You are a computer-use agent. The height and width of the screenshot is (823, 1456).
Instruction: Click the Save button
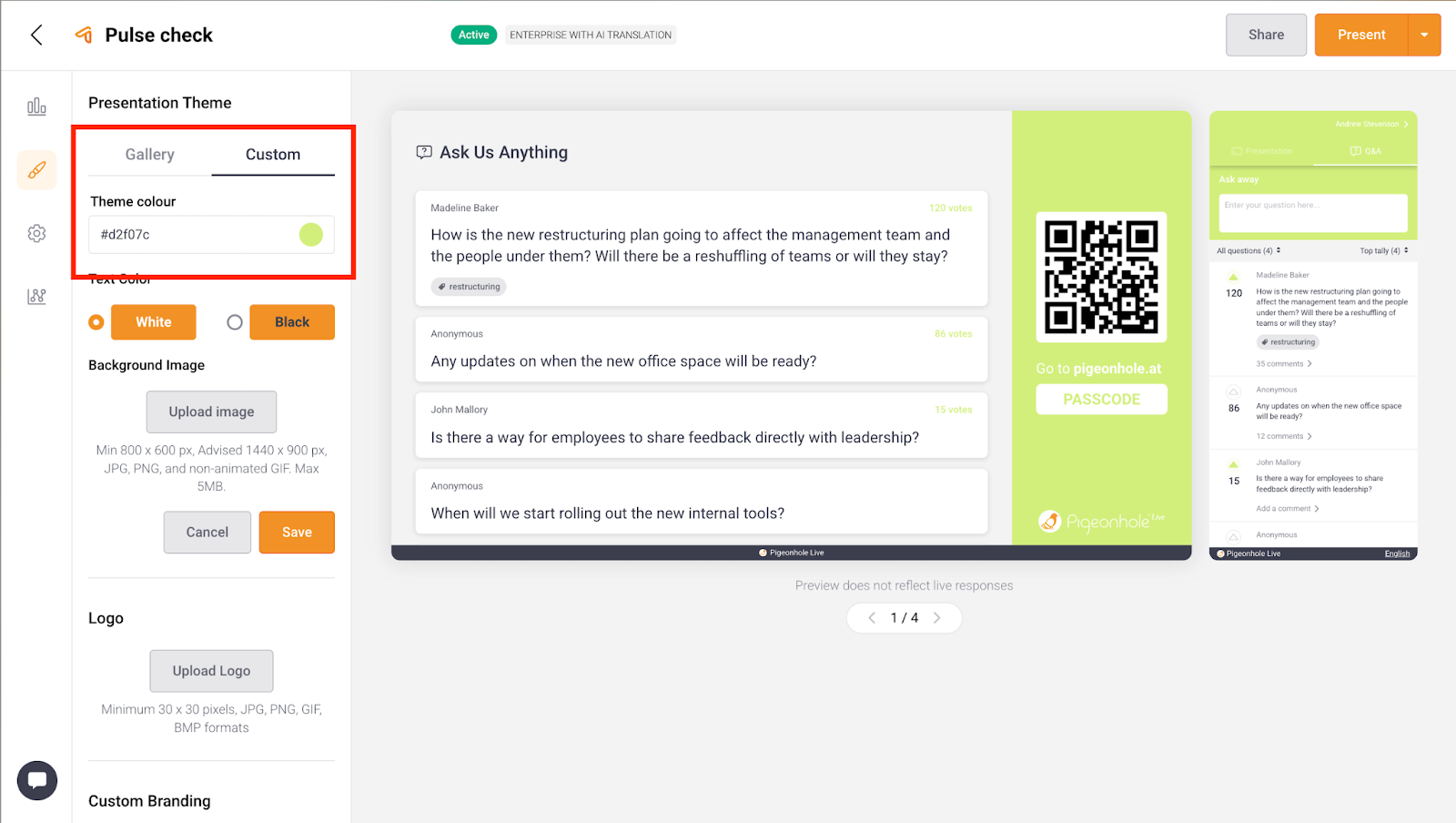[297, 533]
